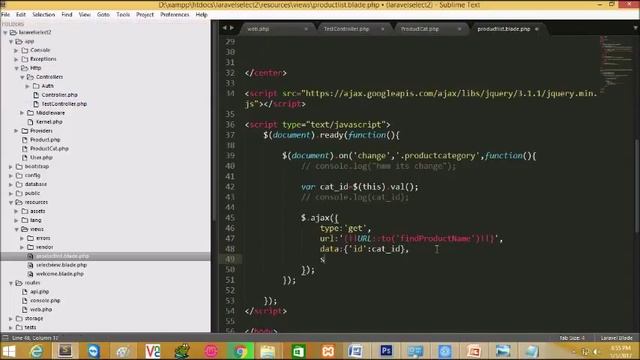Open User.php in sidebar

coord(41,158)
